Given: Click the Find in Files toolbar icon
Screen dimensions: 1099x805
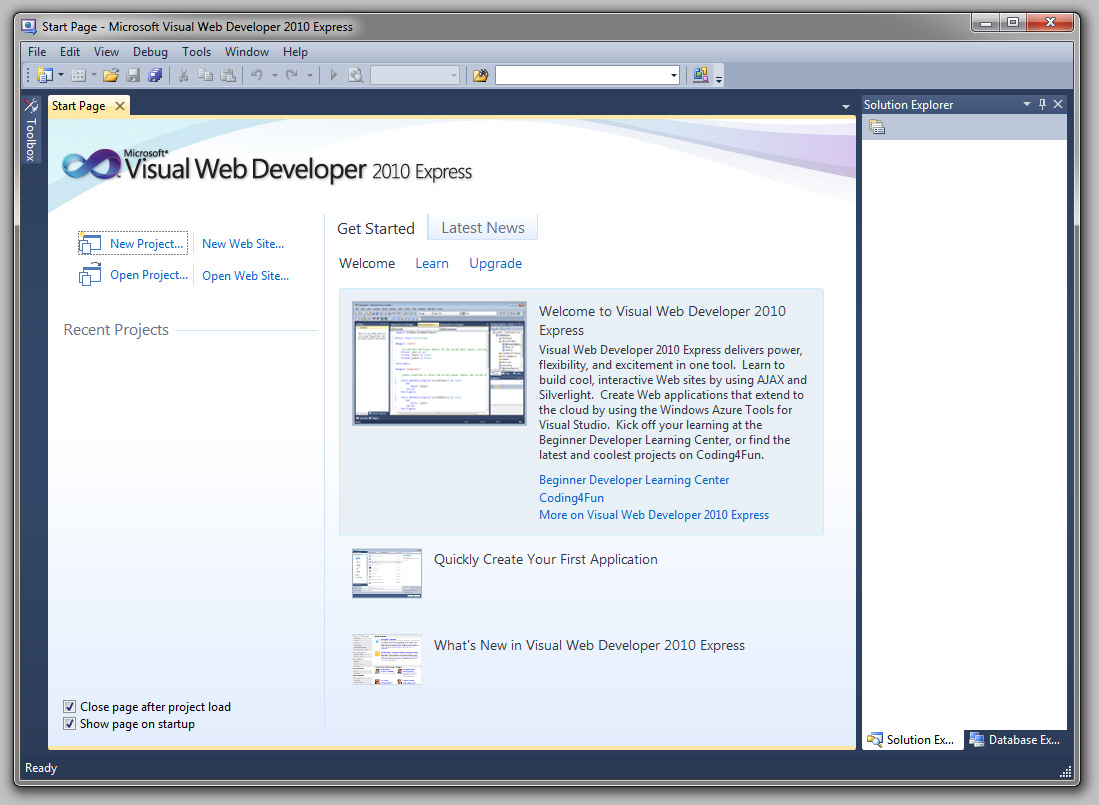Looking at the screenshot, I should pyautogui.click(x=480, y=75).
